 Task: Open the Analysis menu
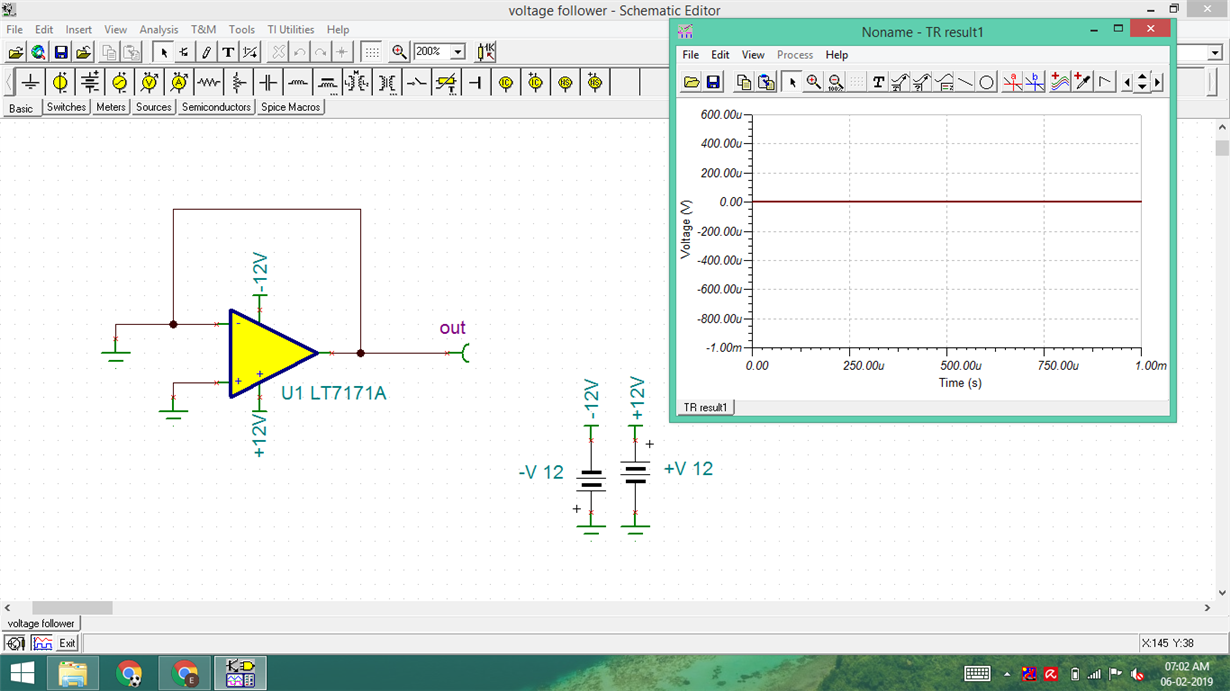[158, 29]
